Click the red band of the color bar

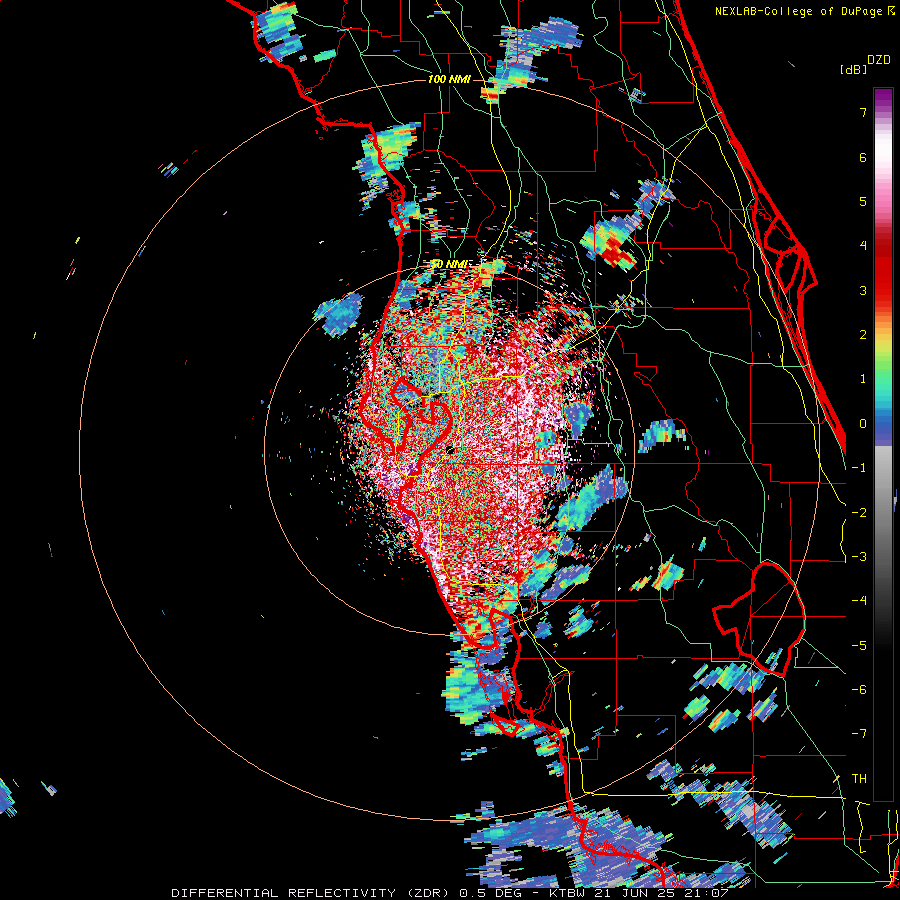(883, 276)
